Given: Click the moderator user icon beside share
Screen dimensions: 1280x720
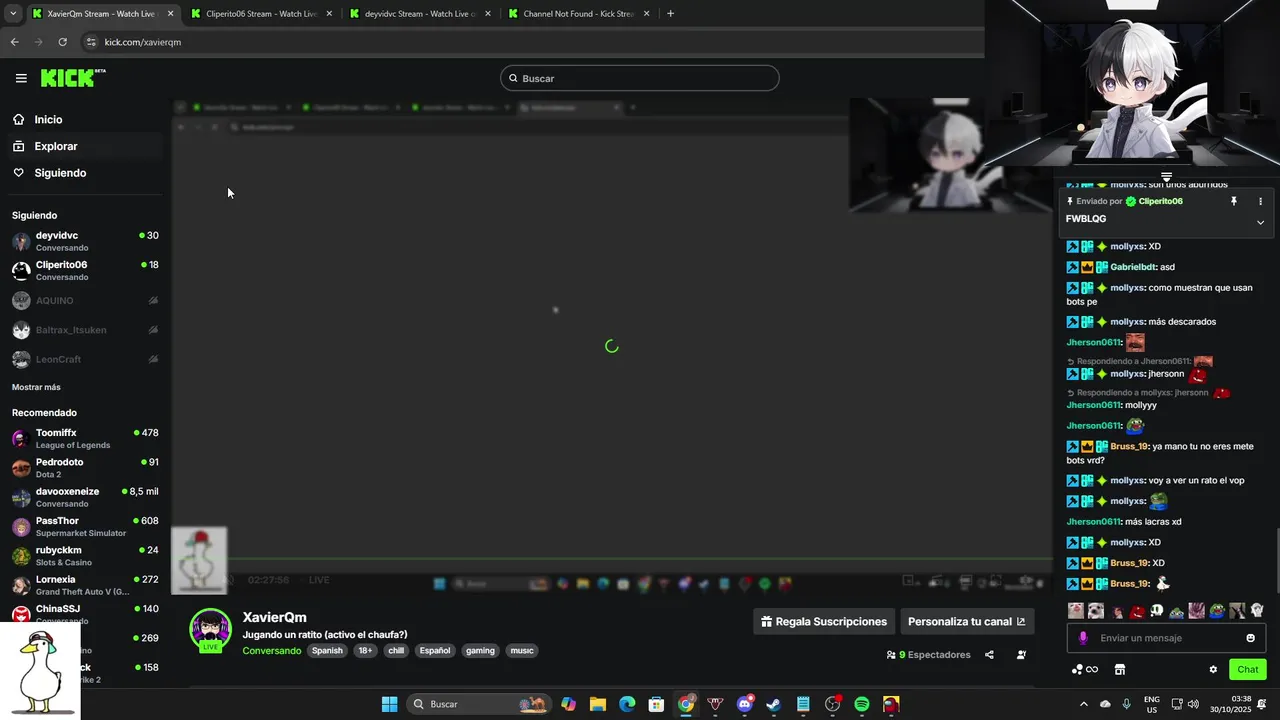Looking at the screenshot, I should pos(1021,655).
